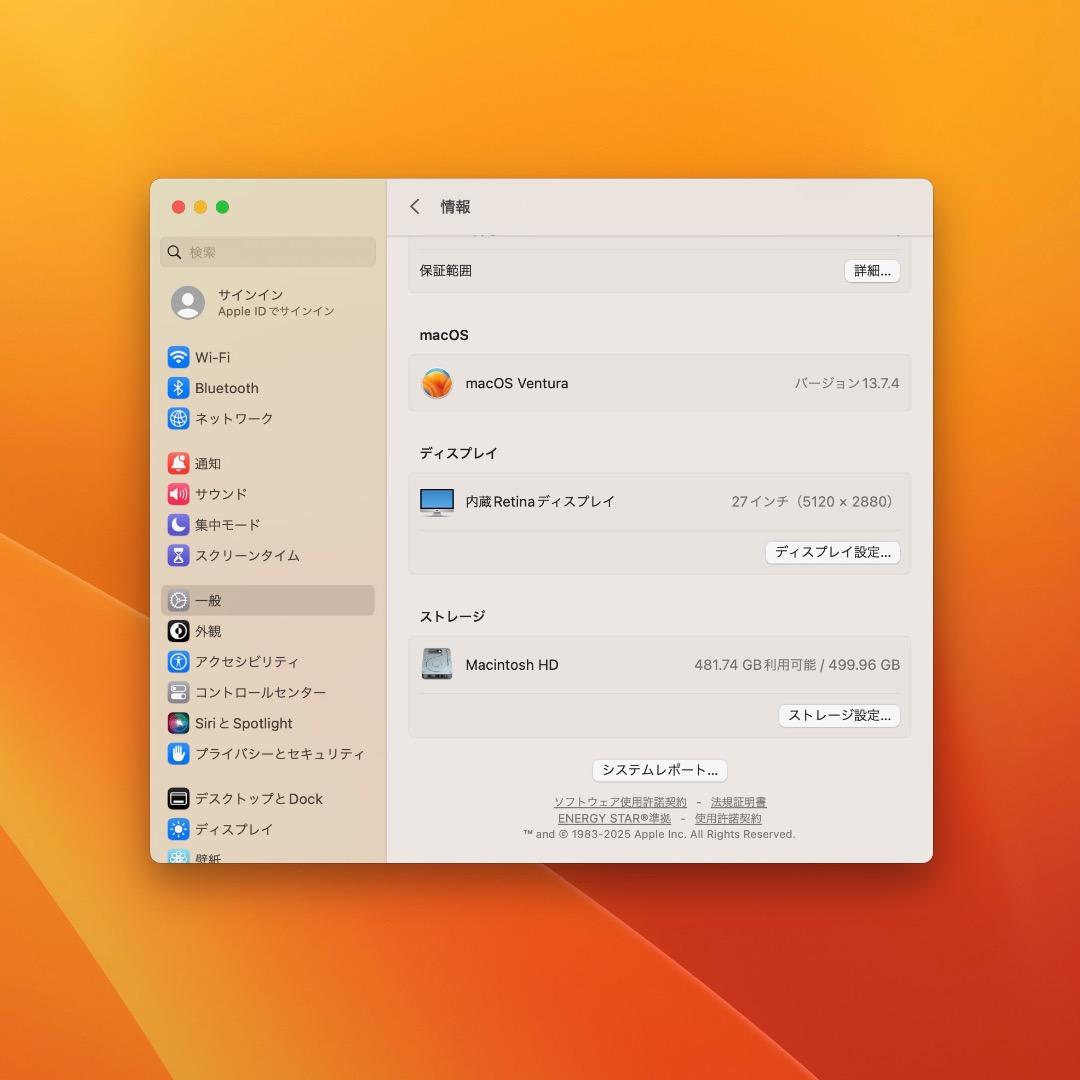
Task: Open the regulatory certification link
Action: coord(738,802)
